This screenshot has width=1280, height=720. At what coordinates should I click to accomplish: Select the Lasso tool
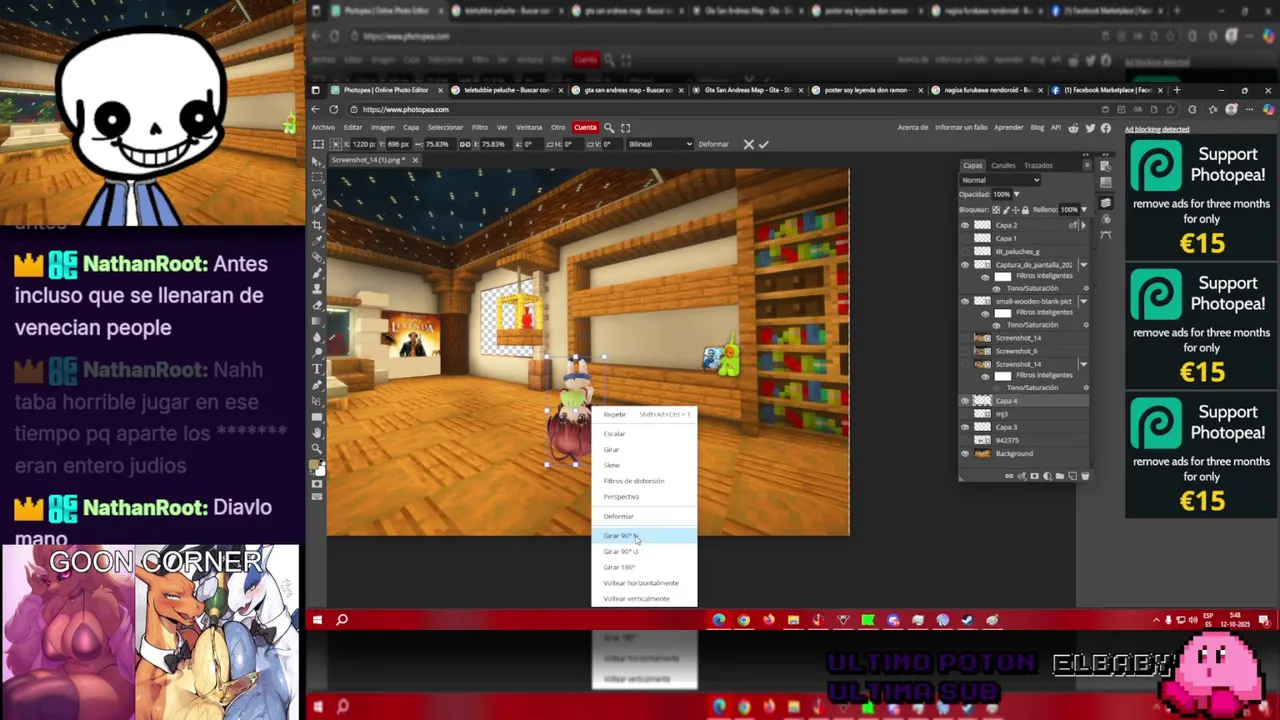[x=318, y=193]
